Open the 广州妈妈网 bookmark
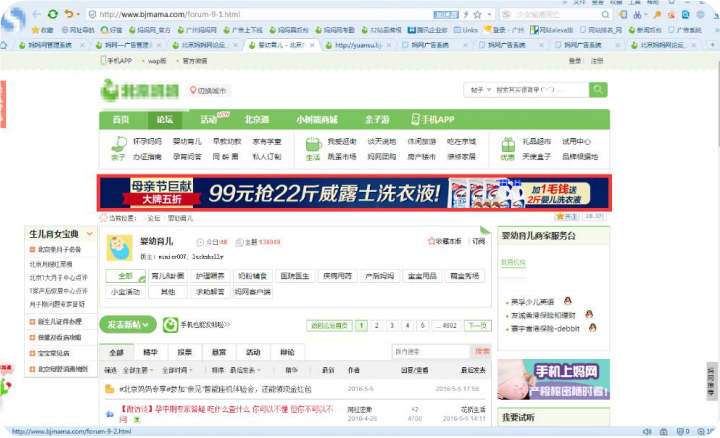Image resolution: width=720 pixels, height=438 pixels. (197, 30)
